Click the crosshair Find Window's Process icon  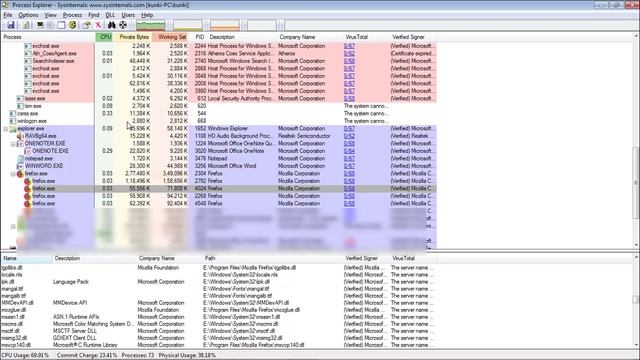click(x=123, y=25)
